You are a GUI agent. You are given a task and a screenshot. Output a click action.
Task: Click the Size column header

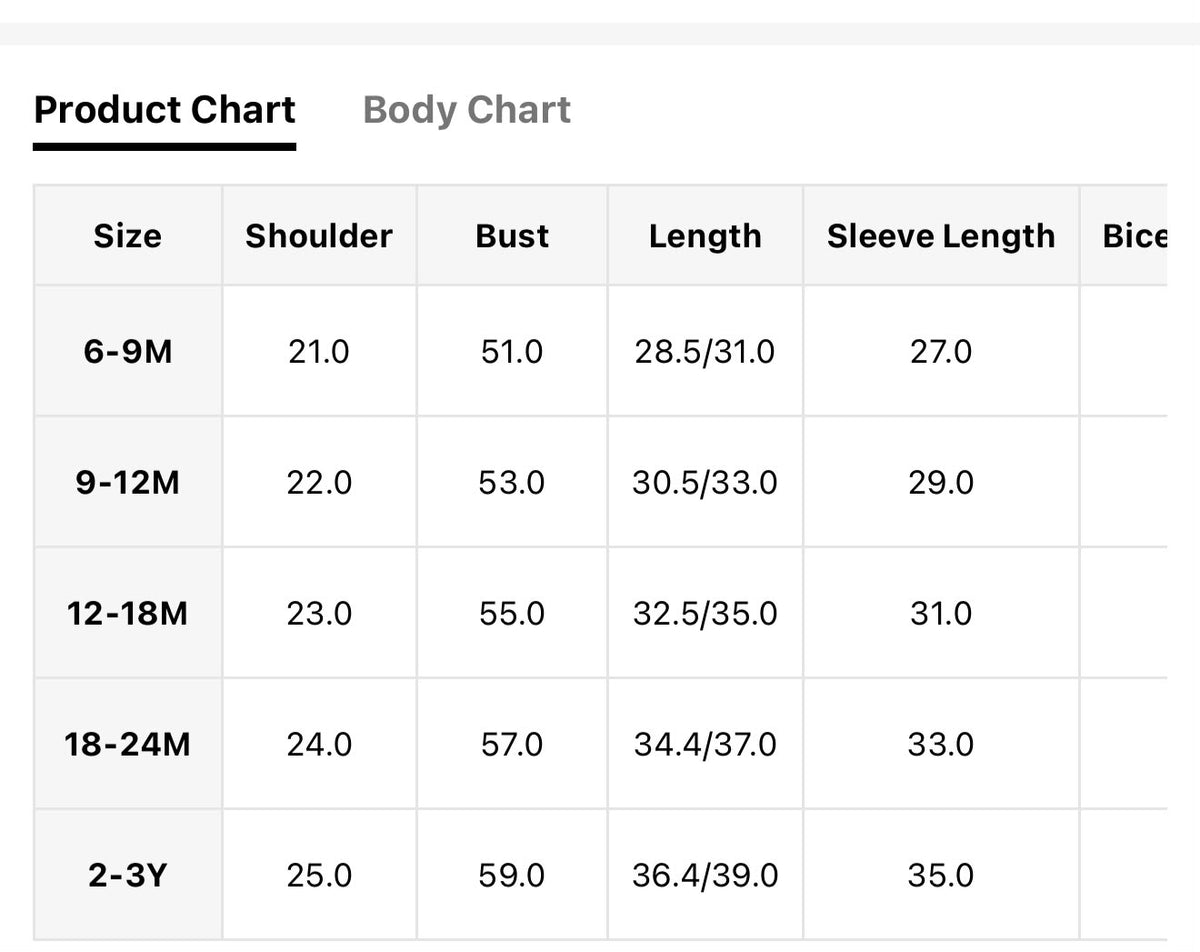click(x=128, y=236)
